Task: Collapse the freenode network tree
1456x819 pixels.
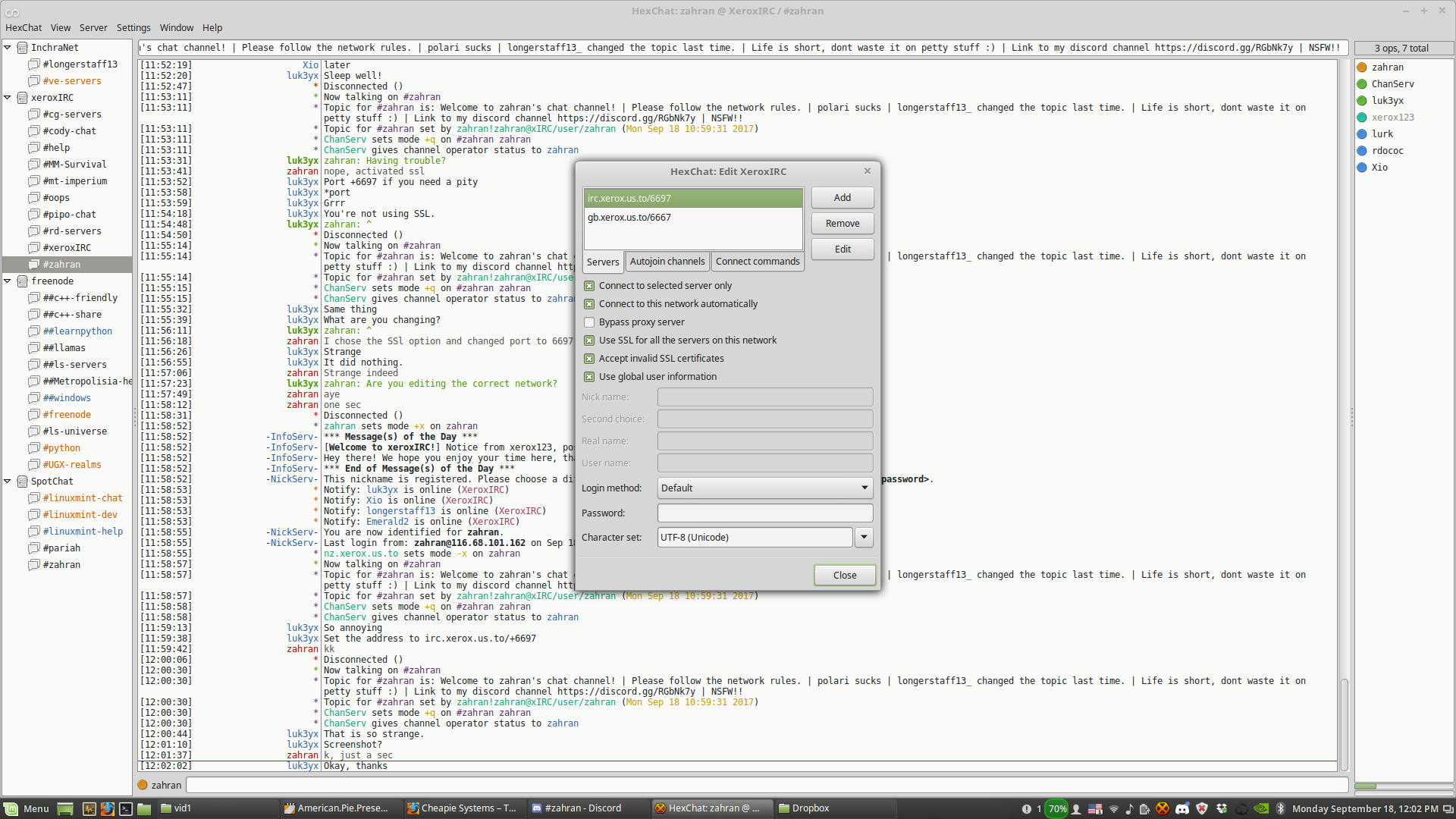Action: coord(8,281)
